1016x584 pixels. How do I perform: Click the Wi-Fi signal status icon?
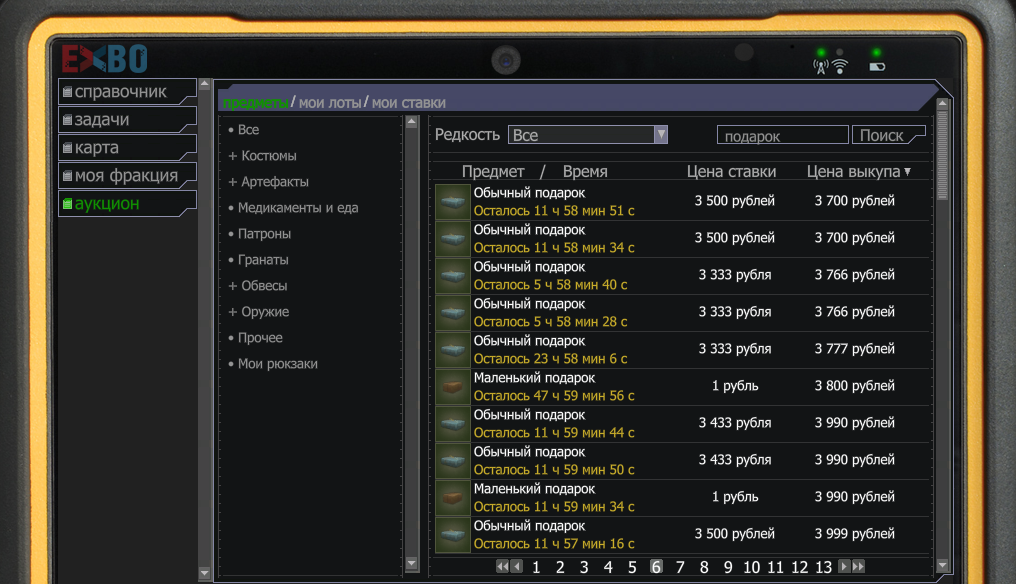pos(840,66)
